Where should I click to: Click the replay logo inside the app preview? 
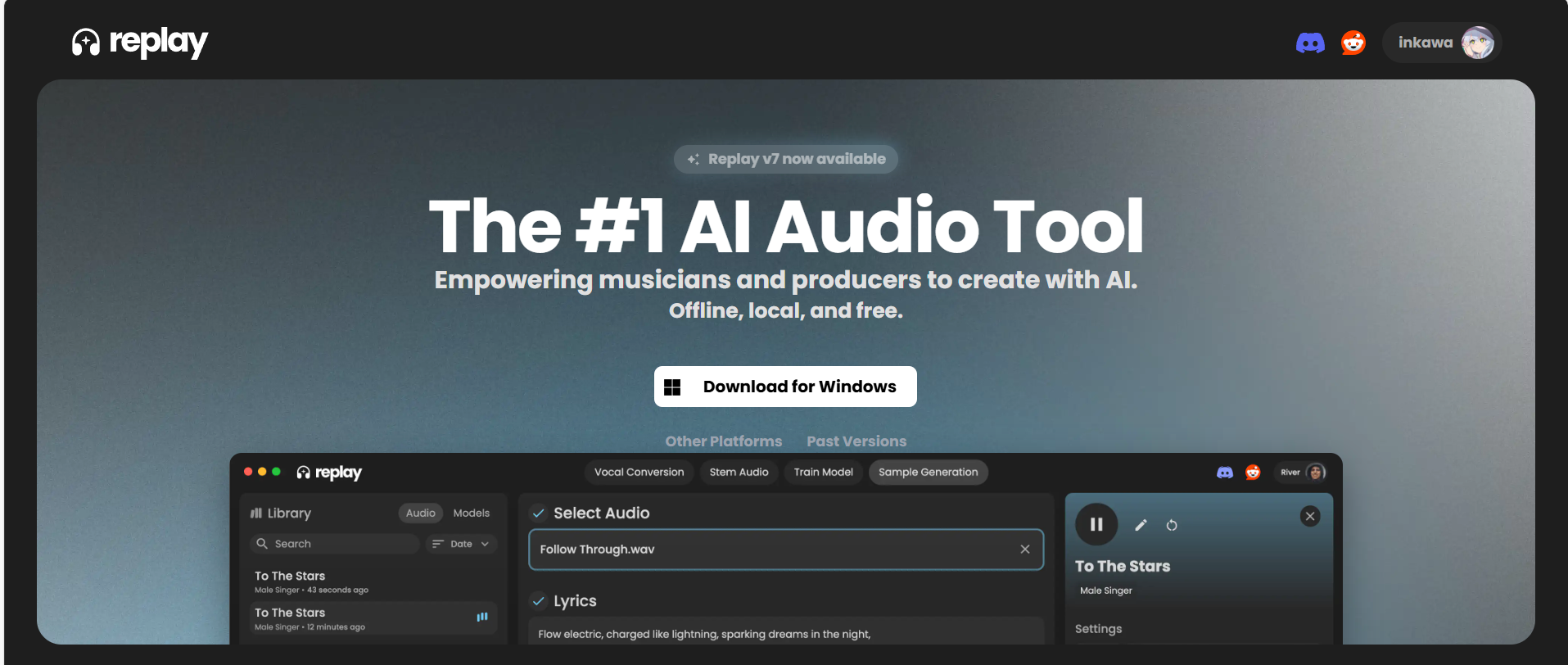(x=329, y=473)
